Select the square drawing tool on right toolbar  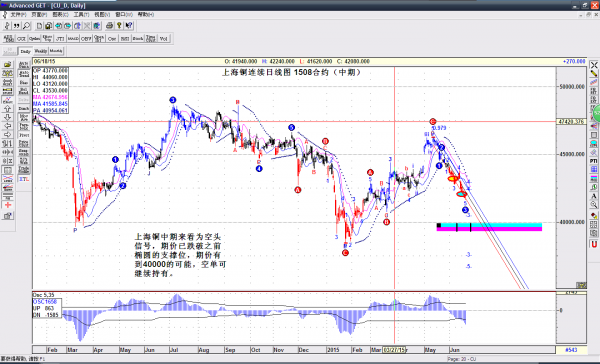coord(594,135)
